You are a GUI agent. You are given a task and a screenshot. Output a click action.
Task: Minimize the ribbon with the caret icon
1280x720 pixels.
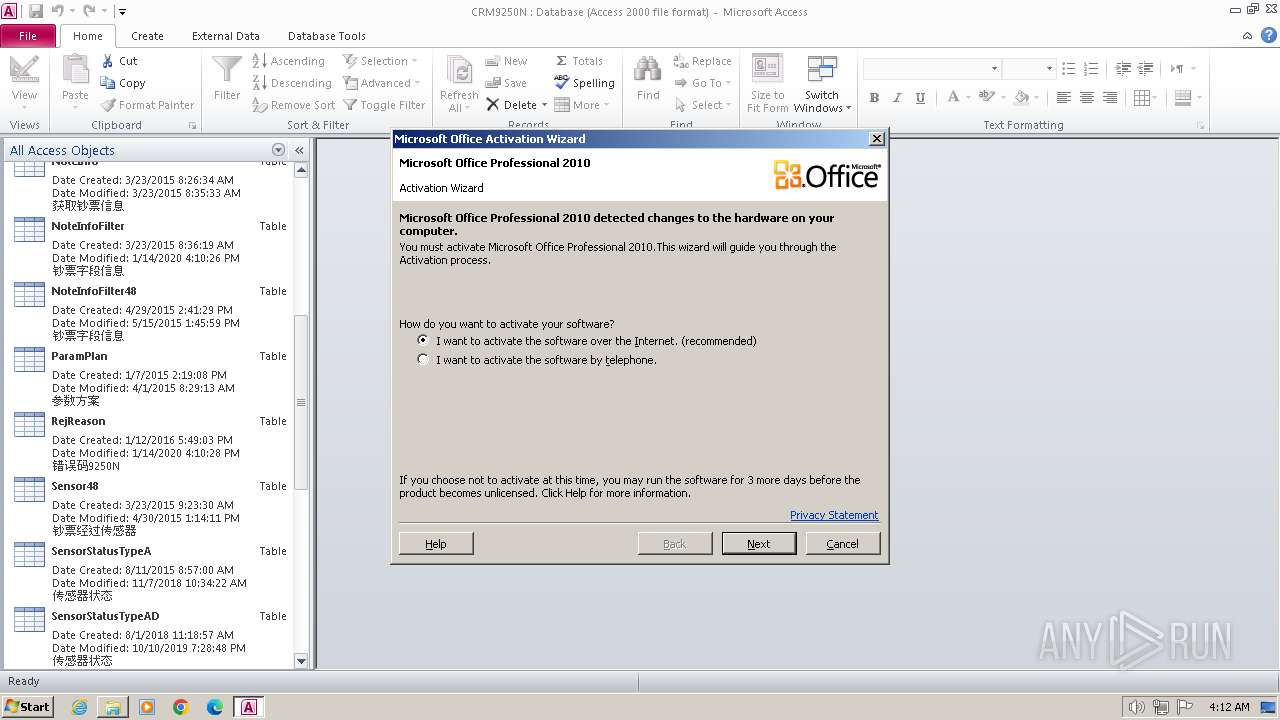tap(1247, 36)
